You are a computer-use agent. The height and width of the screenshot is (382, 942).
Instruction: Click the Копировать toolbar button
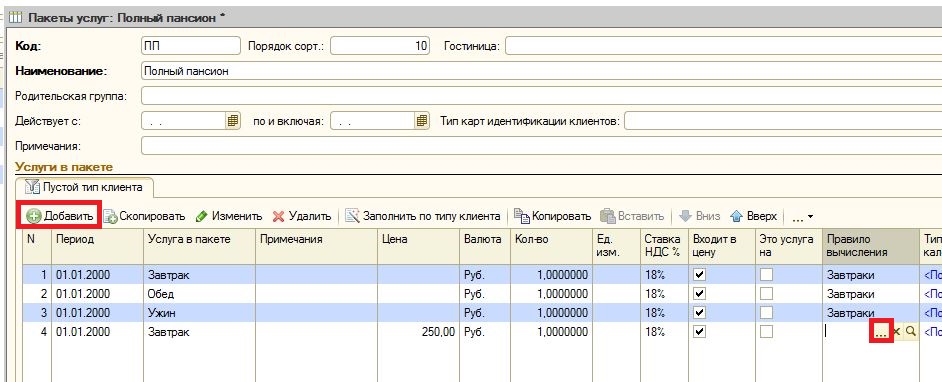point(553,216)
